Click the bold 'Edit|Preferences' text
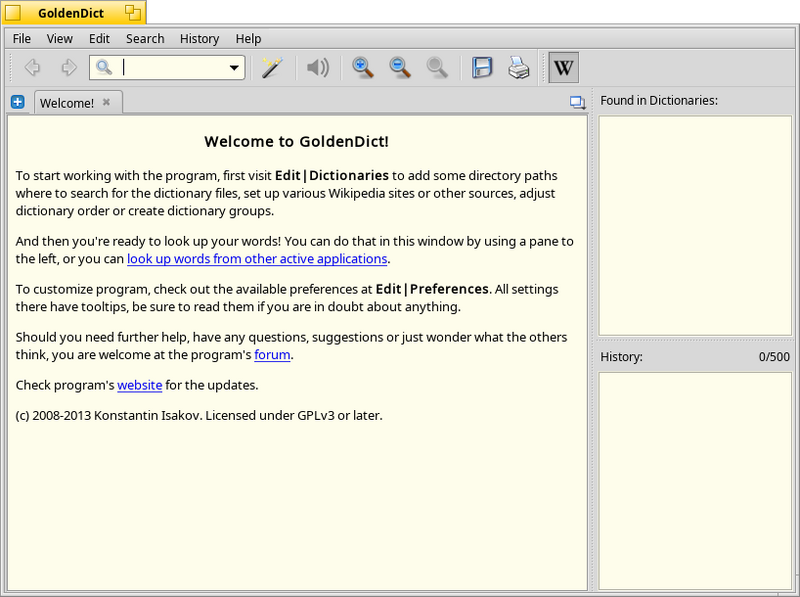Image resolution: width=800 pixels, height=597 pixels. pyautogui.click(x=432, y=289)
